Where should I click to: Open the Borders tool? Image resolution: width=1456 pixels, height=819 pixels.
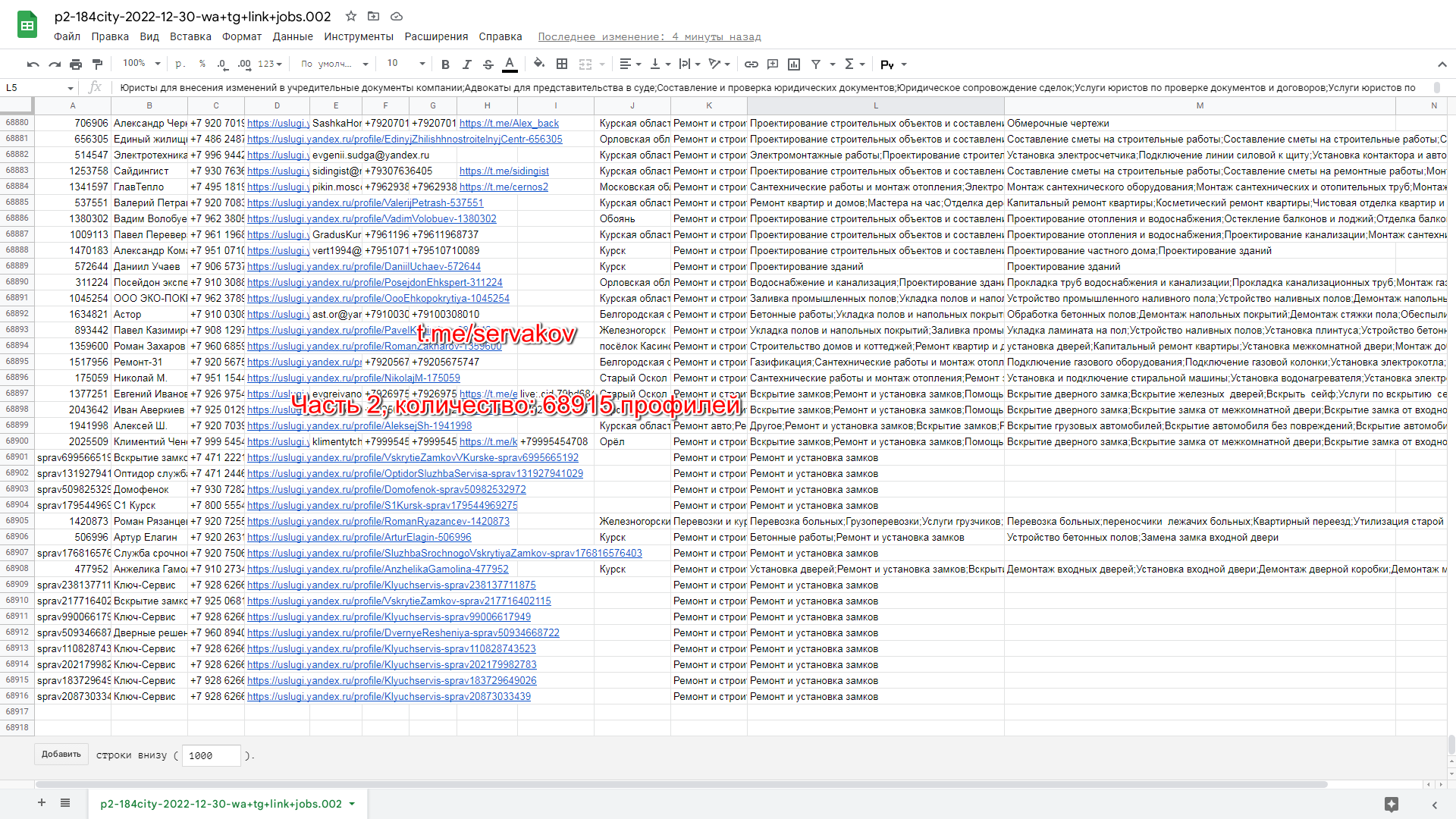coord(562,64)
